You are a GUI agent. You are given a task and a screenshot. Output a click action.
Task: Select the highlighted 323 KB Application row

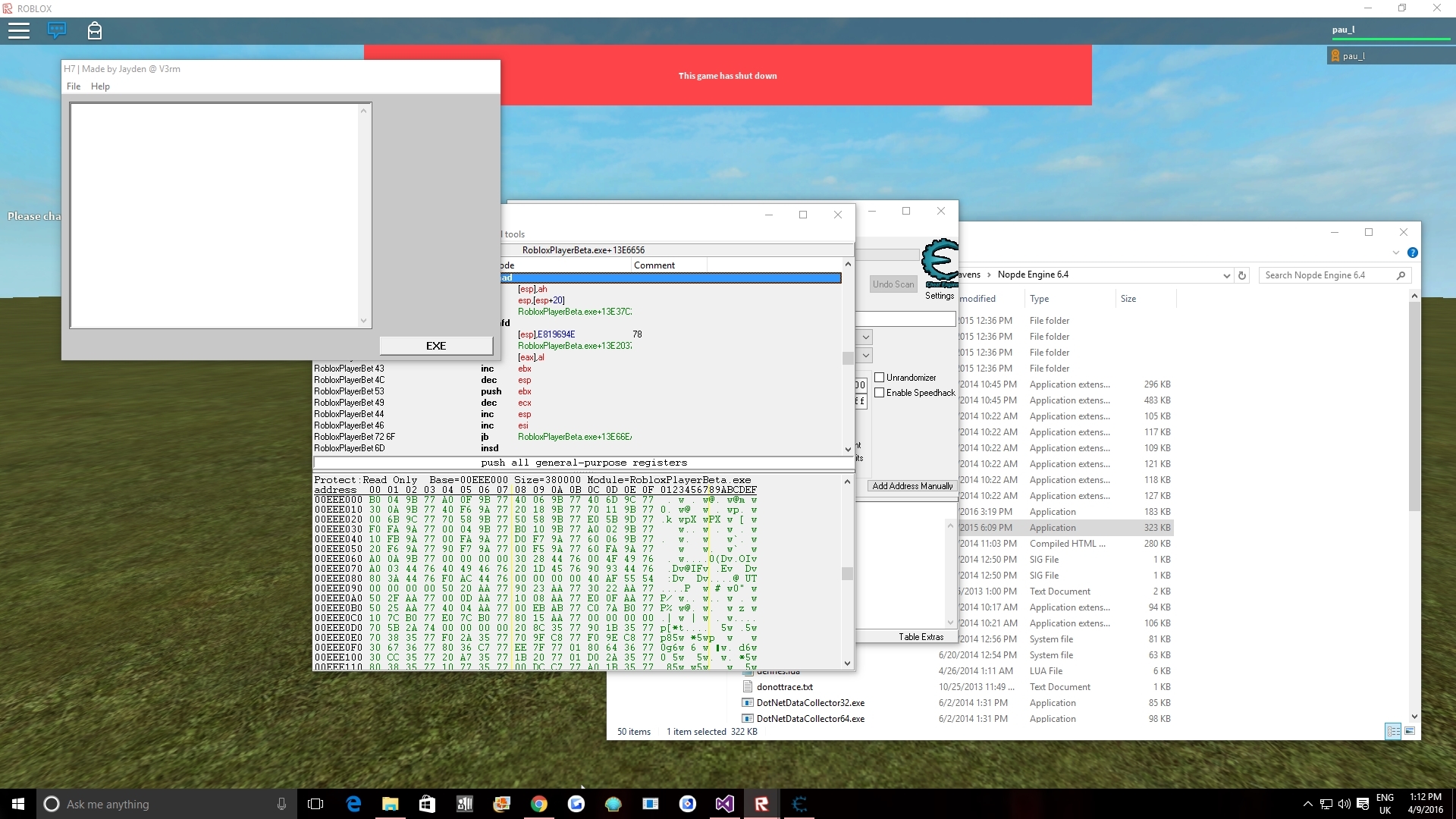(x=1065, y=528)
